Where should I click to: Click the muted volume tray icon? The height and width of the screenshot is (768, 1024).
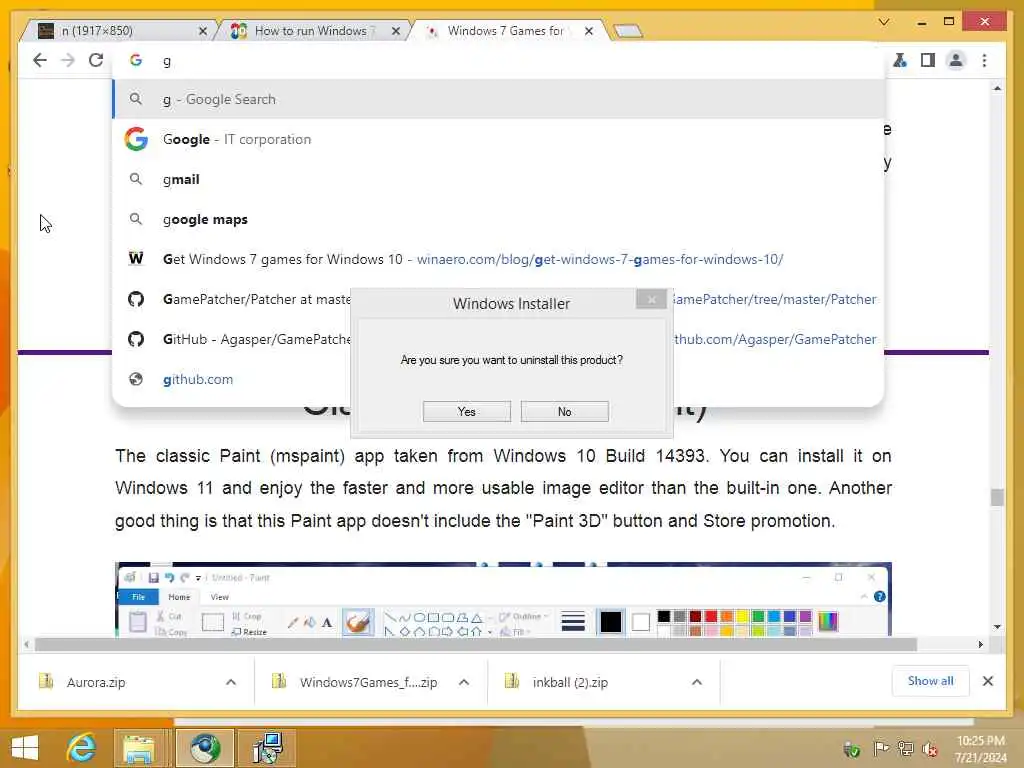pyautogui.click(x=929, y=749)
